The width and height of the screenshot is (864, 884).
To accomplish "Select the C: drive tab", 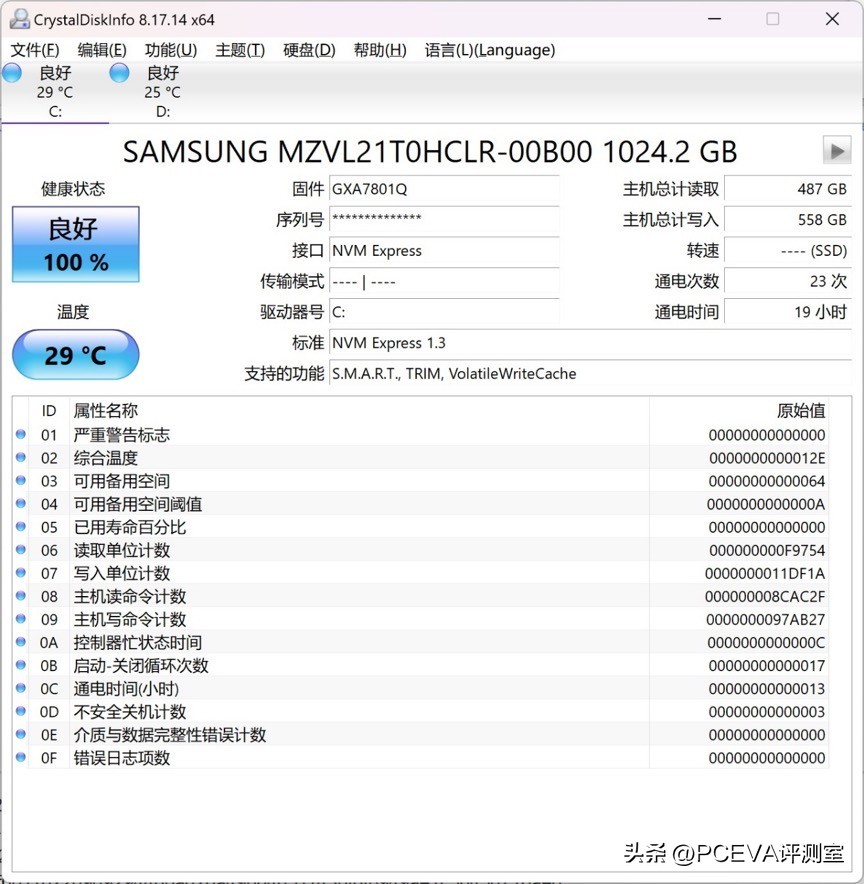I will tap(55, 90).
